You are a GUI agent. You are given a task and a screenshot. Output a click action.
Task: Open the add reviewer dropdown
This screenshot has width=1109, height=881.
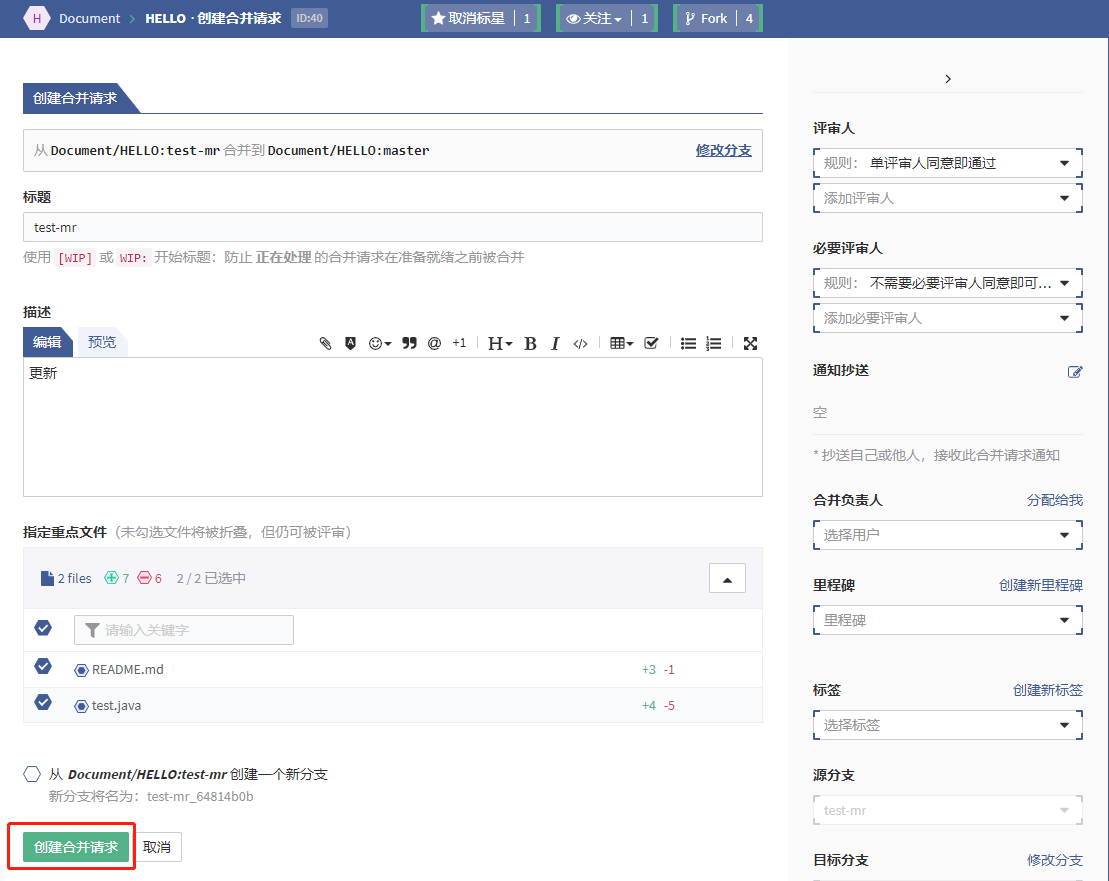pyautogui.click(x=947, y=198)
